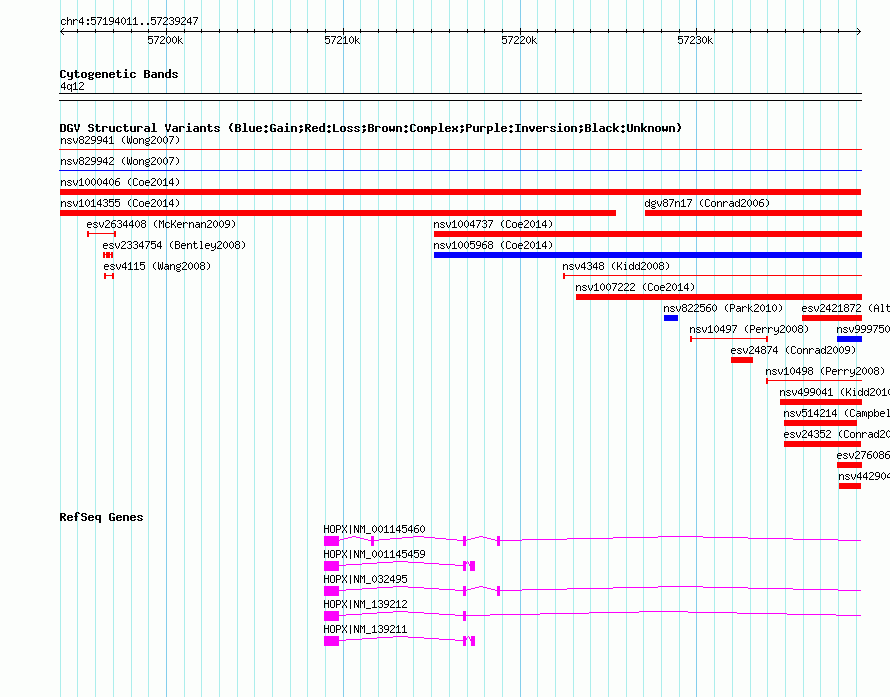Click first exon block of HOPX|NM_139211
The image size is (890, 697).
(331, 641)
